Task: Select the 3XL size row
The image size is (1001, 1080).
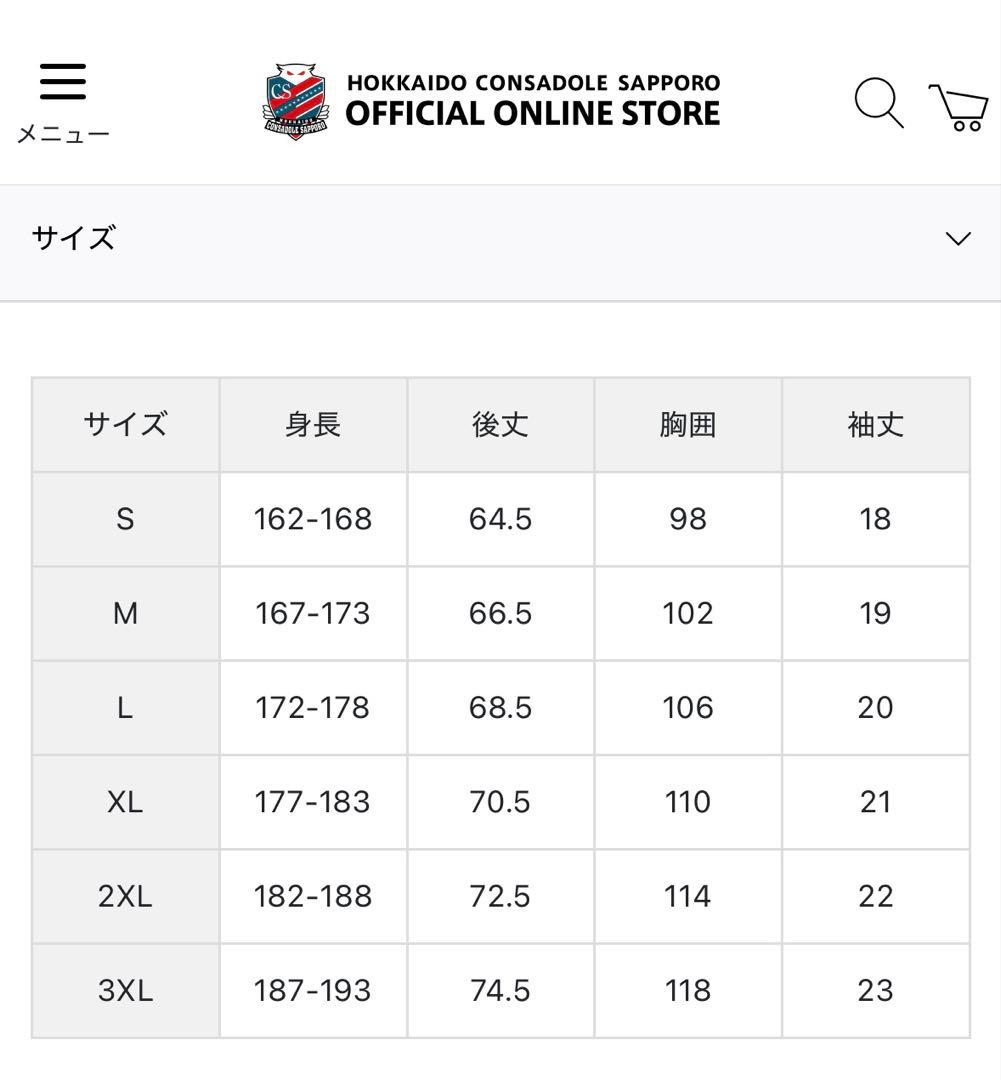Action: click(125, 990)
